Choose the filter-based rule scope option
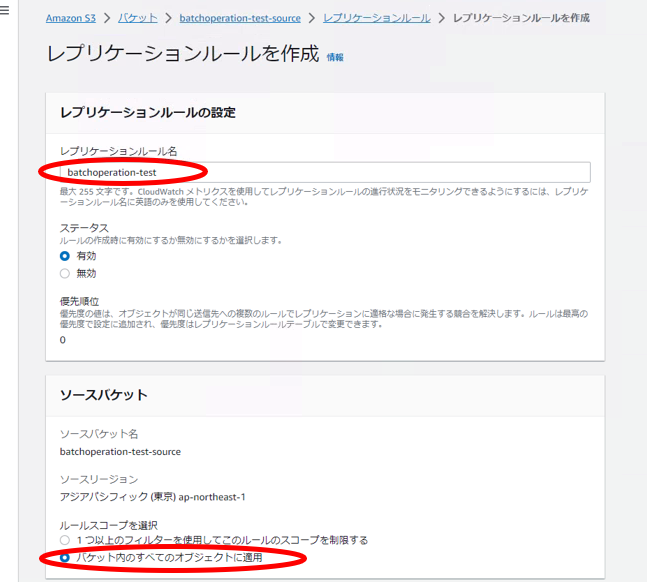The height and width of the screenshot is (582, 647). [x=65, y=540]
